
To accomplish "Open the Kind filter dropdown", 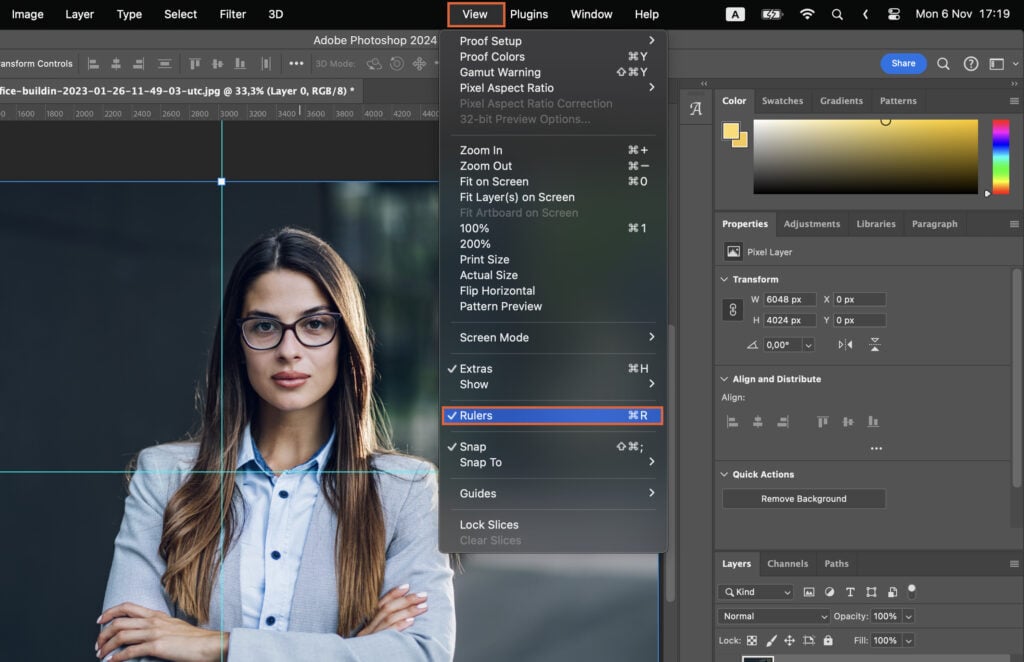I will pyautogui.click(x=756, y=592).
